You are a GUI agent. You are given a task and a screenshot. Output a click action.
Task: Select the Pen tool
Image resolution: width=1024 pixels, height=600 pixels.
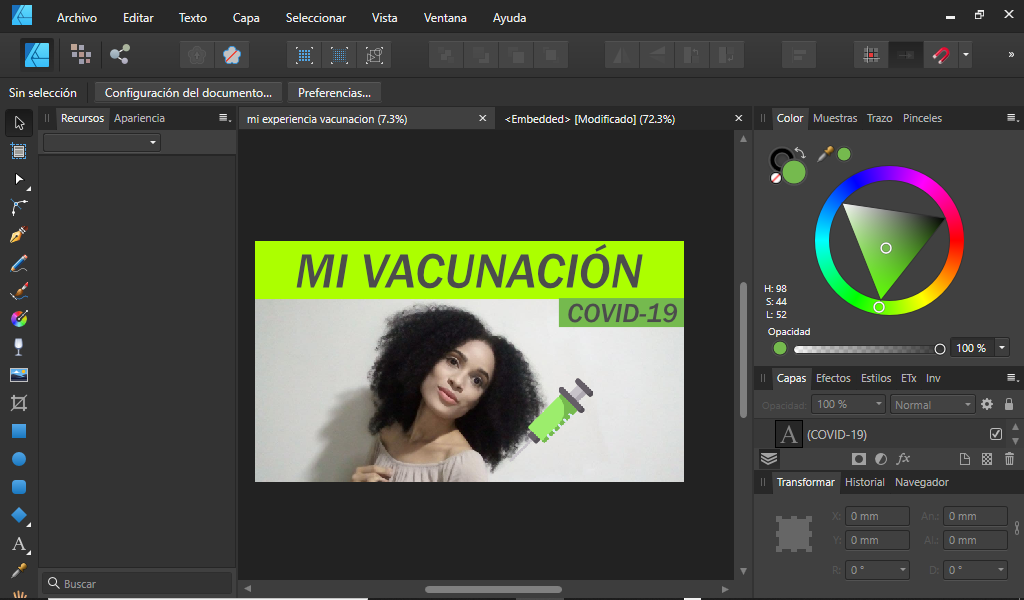pos(19,235)
